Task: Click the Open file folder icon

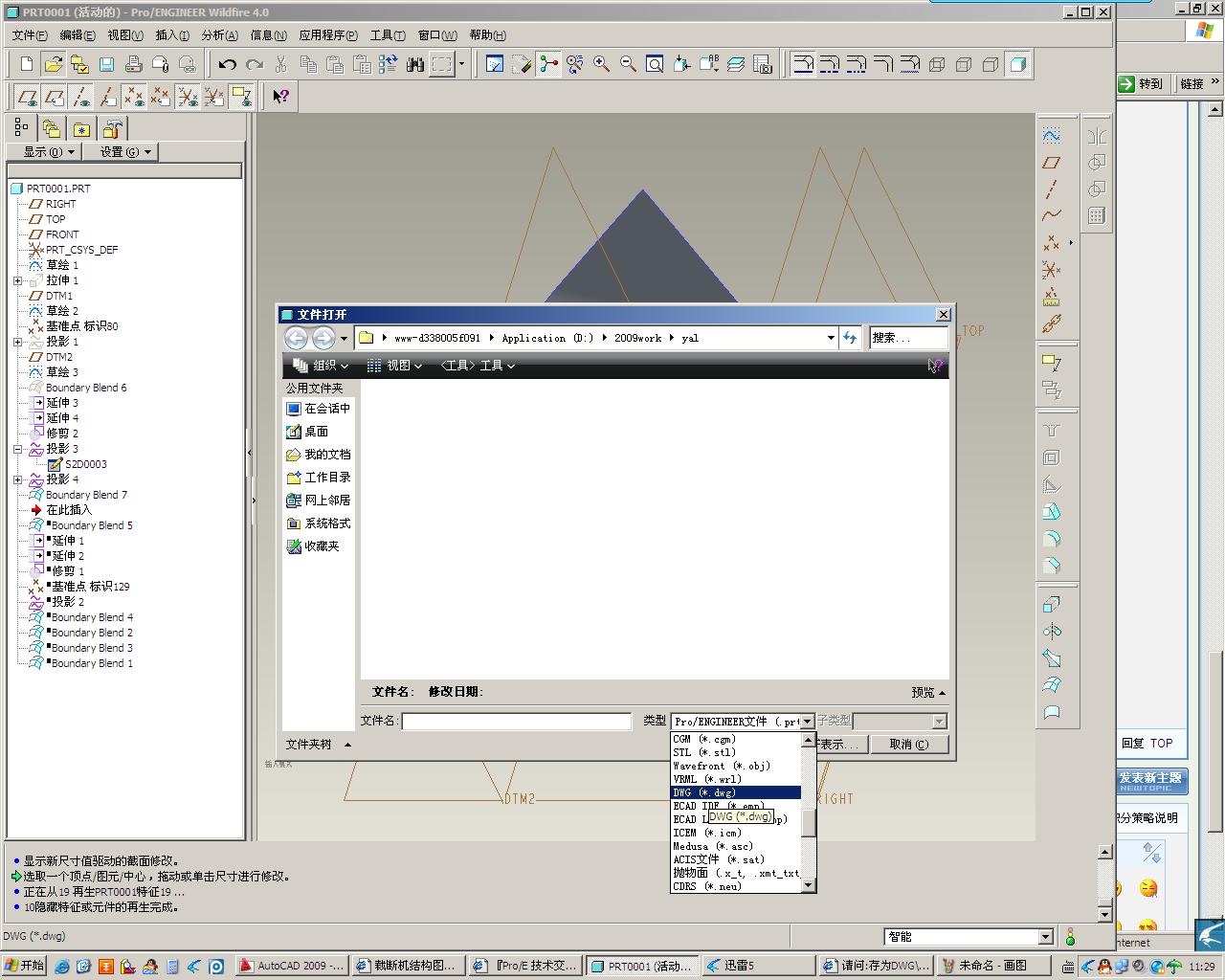Action: pyautogui.click(x=54, y=64)
